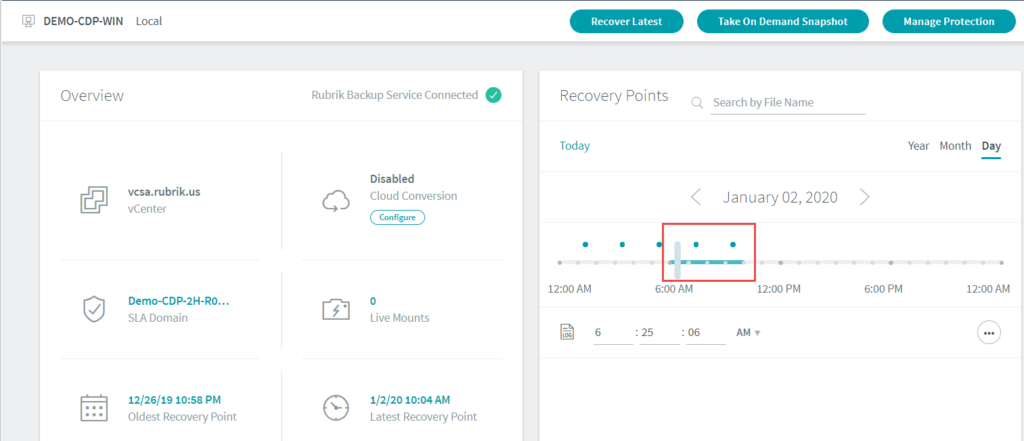1024x441 pixels.
Task: Click the 0 Live Mounts count
Action: (373, 301)
